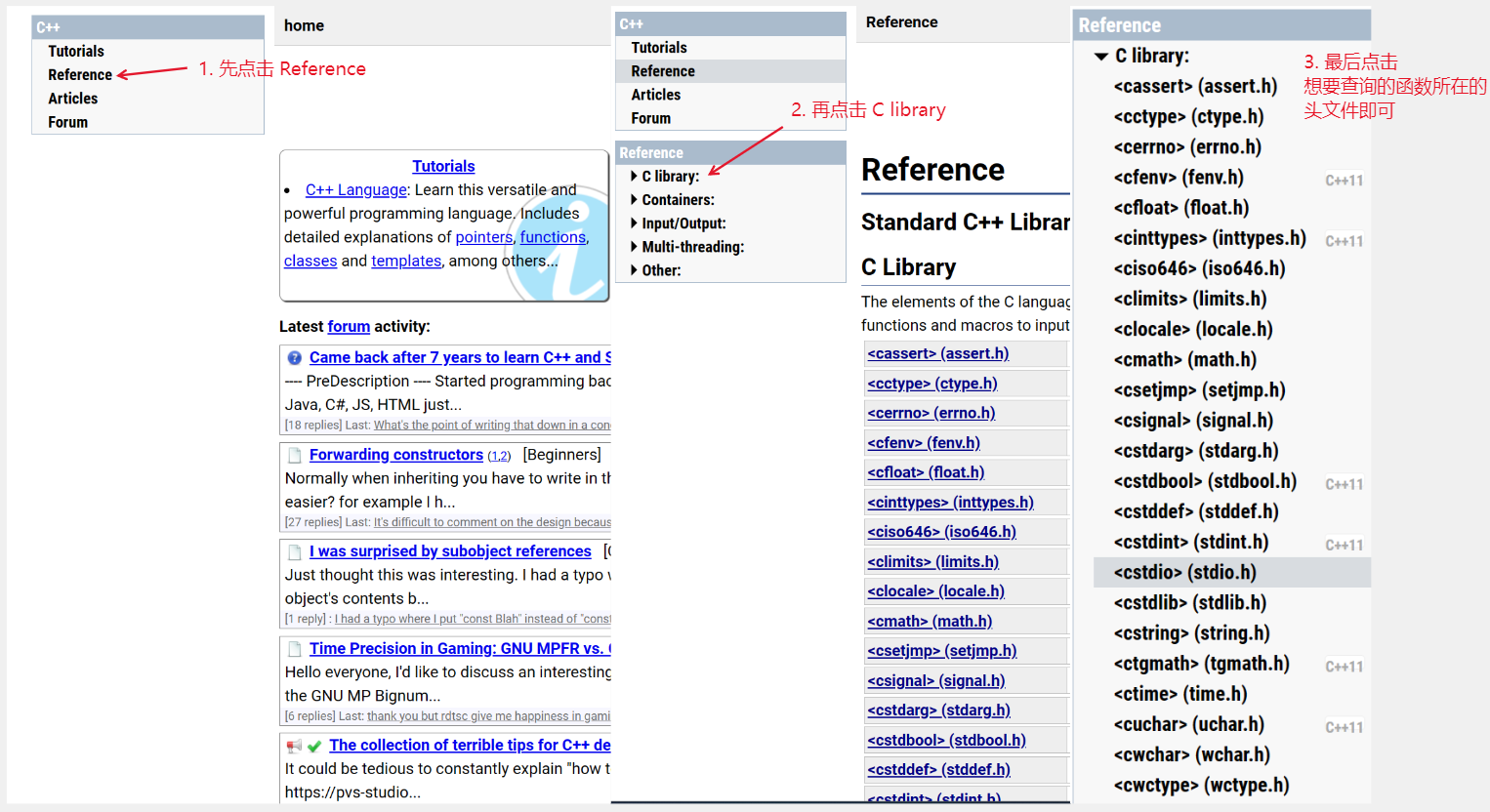The image size is (1490, 812).
Task: Click the 'C++11' badge next to '<cfenv> (fenv.h)'
Action: click(x=1345, y=181)
